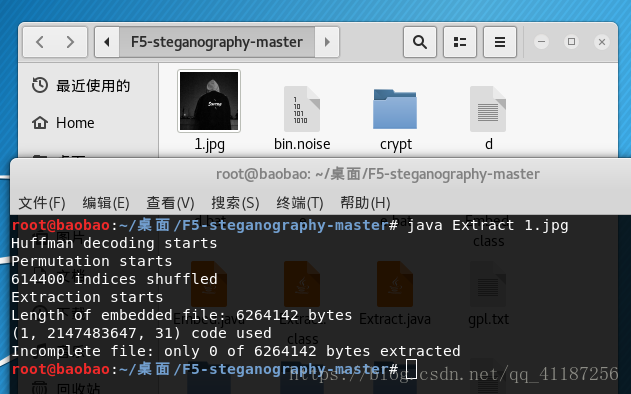Open terminal 编辑(E) menu

click(x=106, y=203)
